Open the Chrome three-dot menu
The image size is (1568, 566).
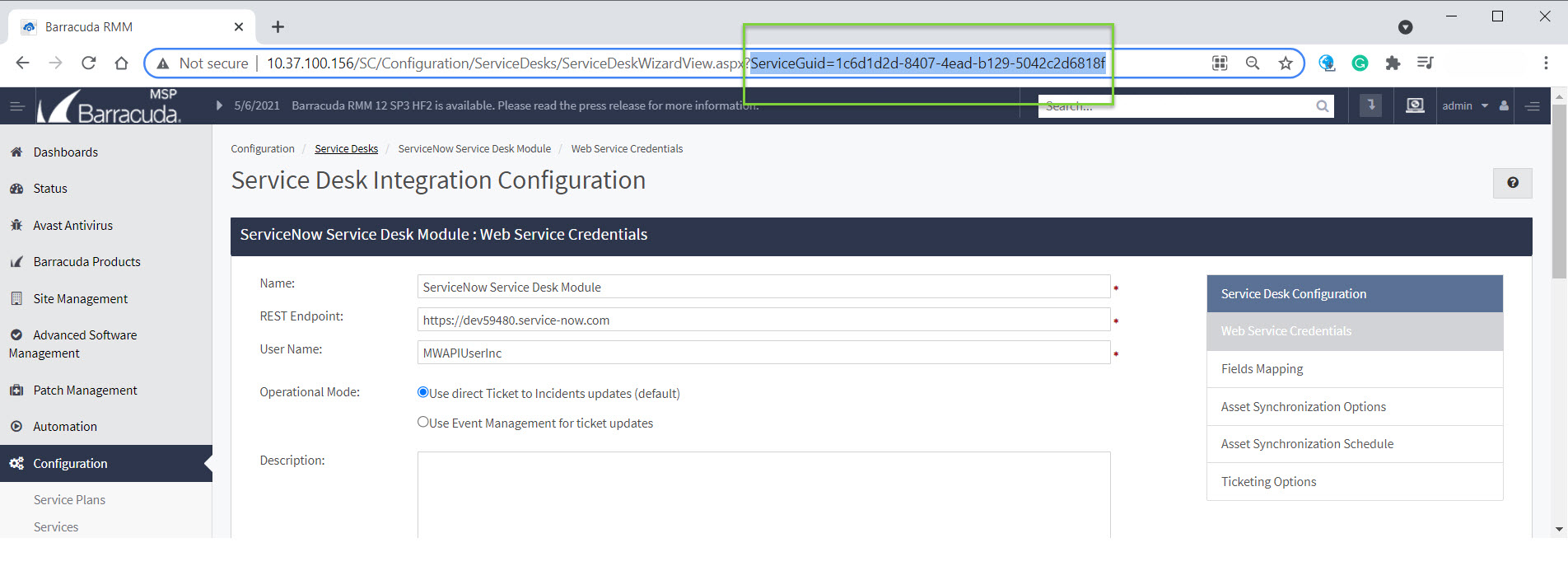tap(1545, 63)
